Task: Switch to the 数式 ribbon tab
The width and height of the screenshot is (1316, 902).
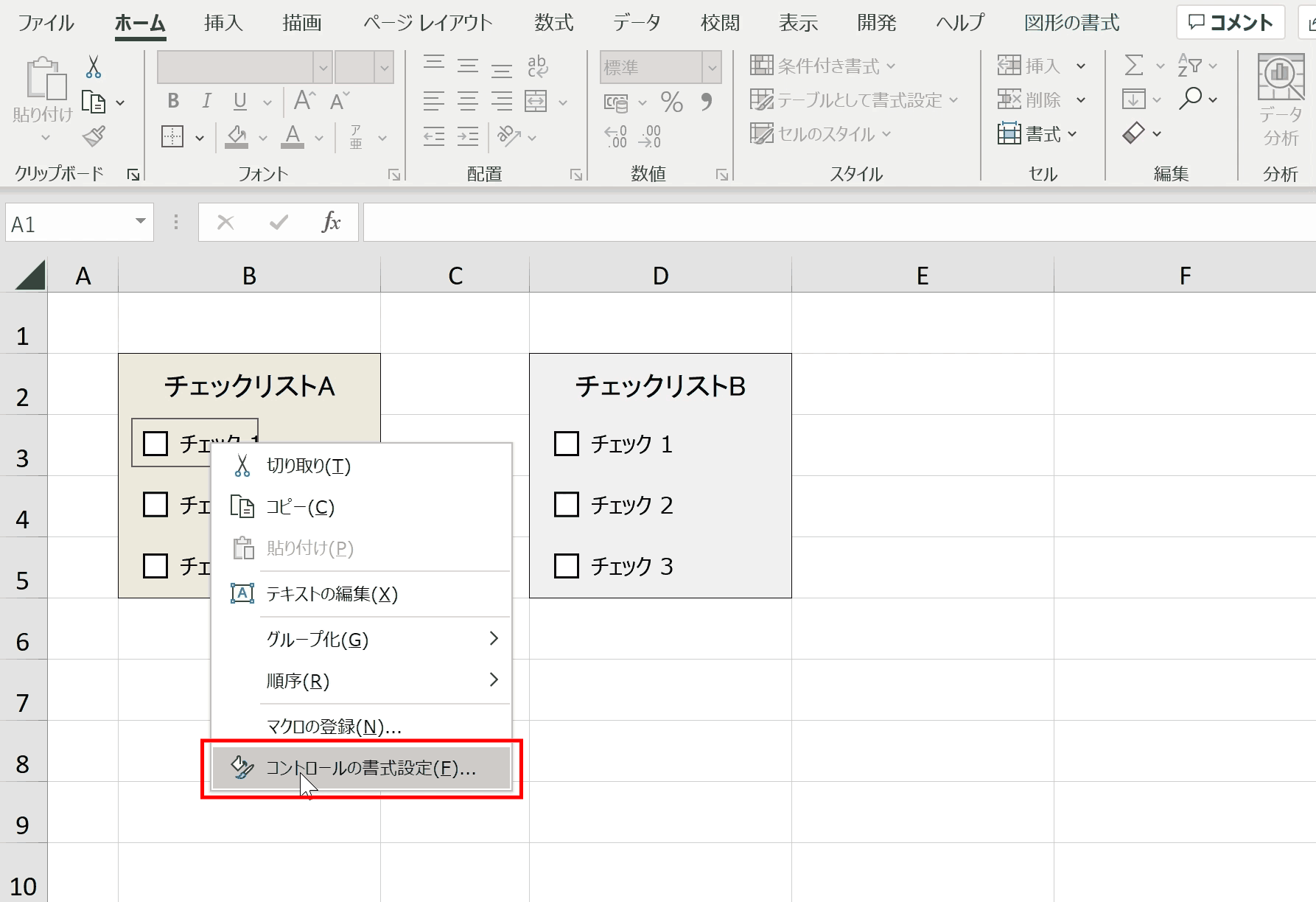Action: 554,23
